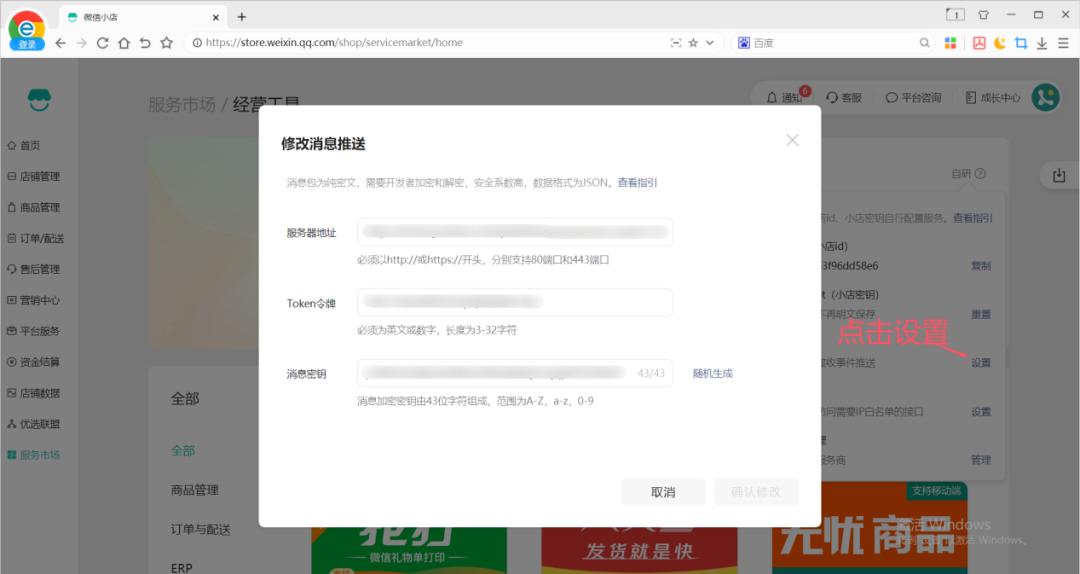Open 客服 support in top bar
1080x574 pixels.
844,98
